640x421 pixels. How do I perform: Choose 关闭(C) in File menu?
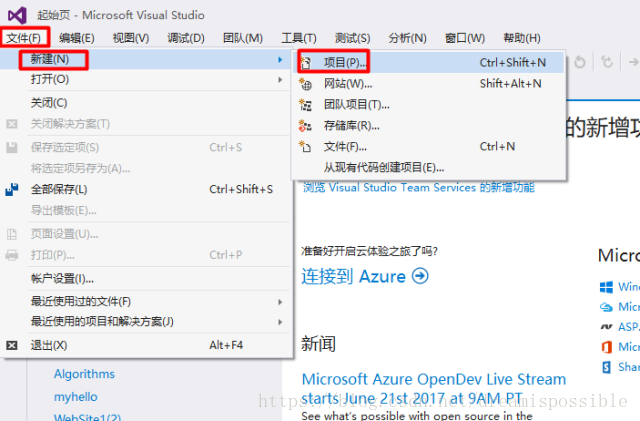point(146,102)
